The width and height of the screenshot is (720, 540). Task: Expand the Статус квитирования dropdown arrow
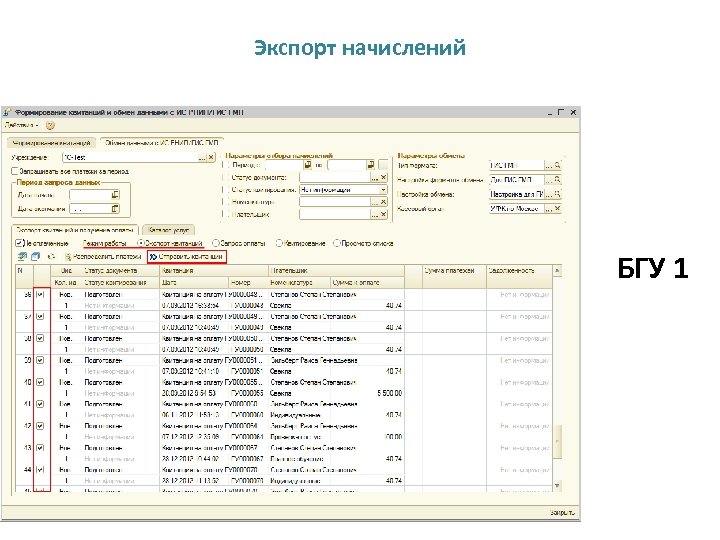(383, 190)
